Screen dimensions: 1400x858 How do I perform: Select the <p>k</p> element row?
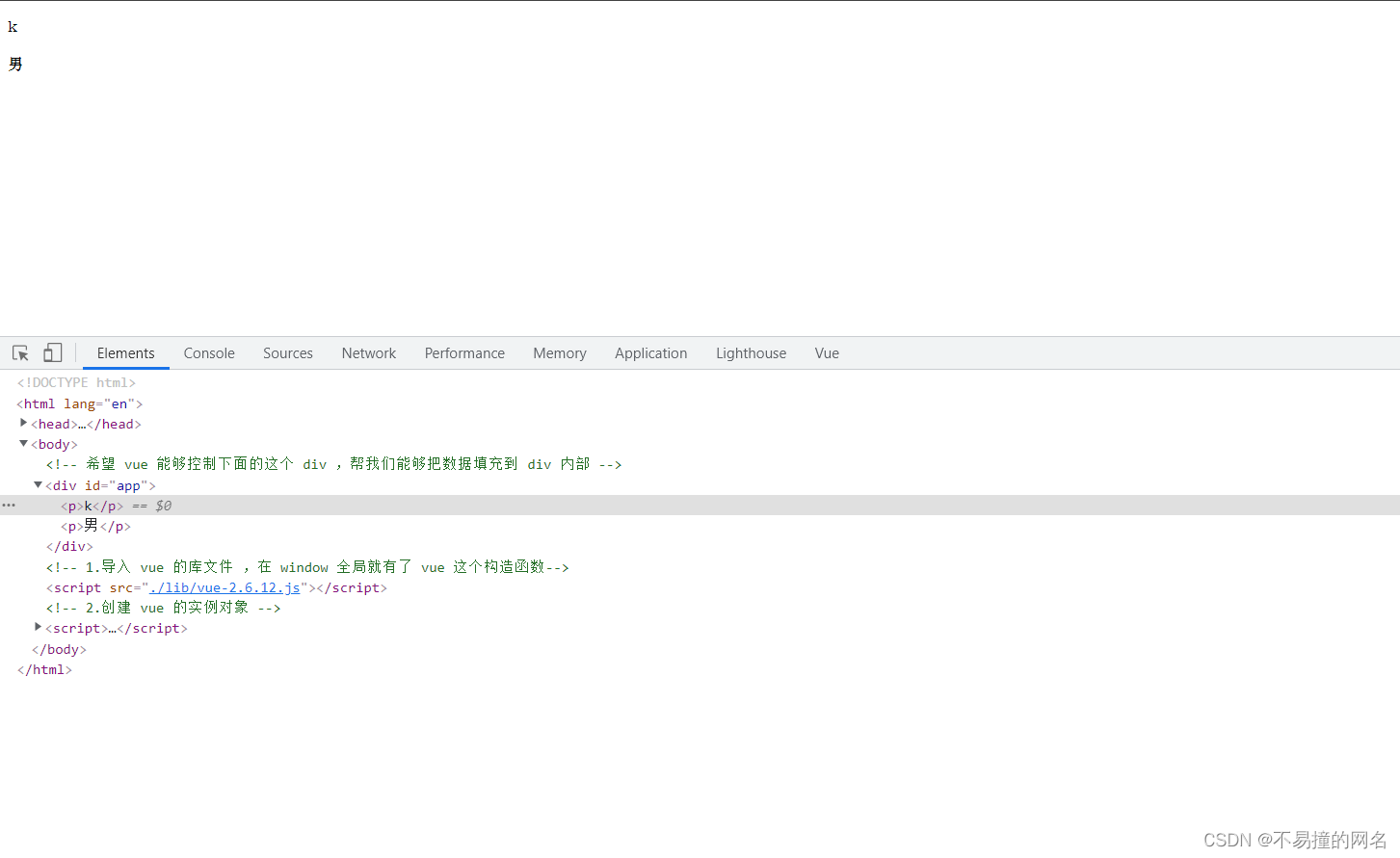tap(700, 506)
